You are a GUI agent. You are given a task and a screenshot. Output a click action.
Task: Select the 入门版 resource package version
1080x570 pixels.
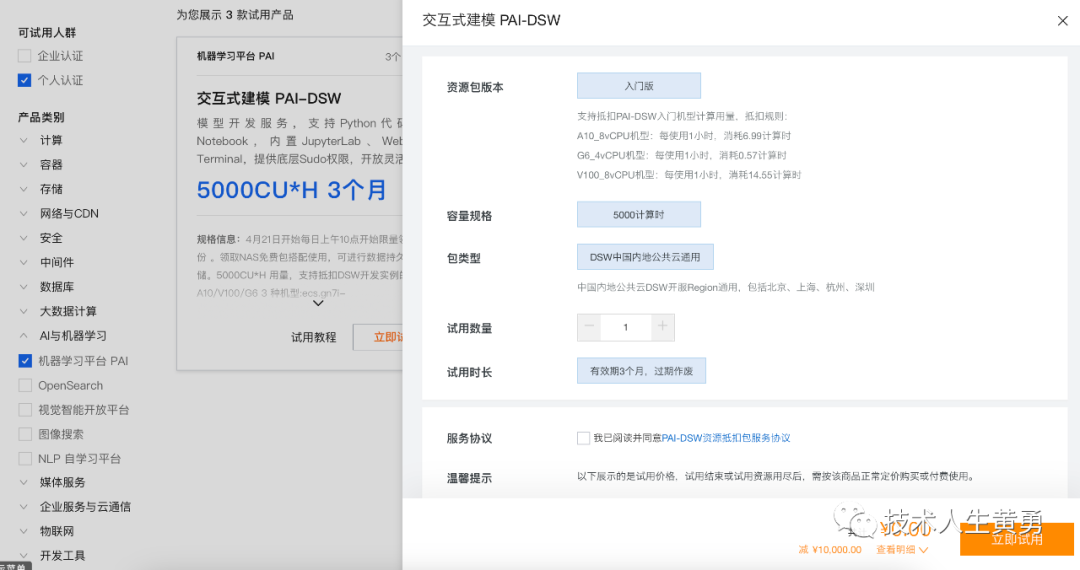[x=638, y=86]
